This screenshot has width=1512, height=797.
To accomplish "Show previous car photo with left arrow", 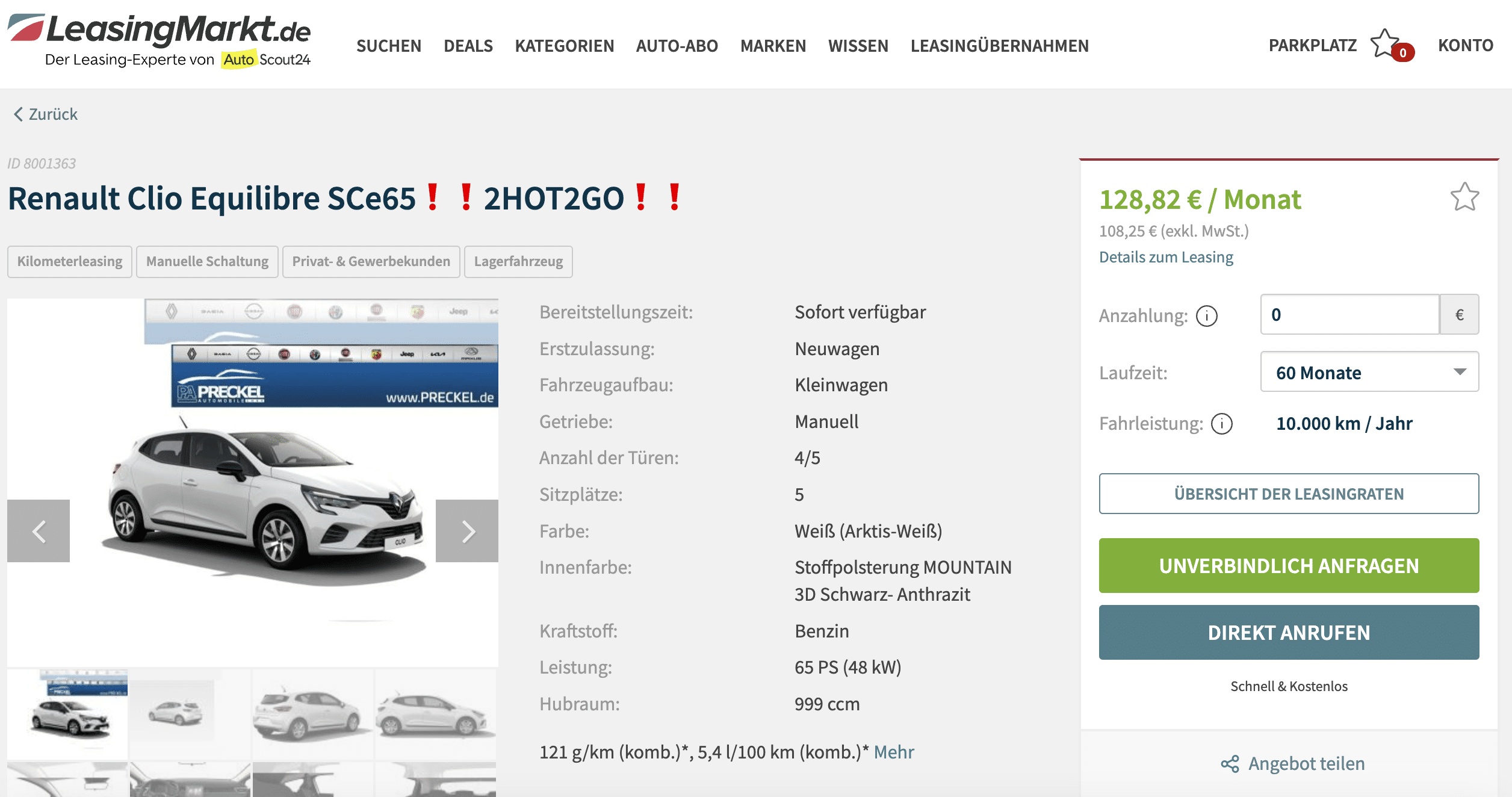I will click(39, 531).
